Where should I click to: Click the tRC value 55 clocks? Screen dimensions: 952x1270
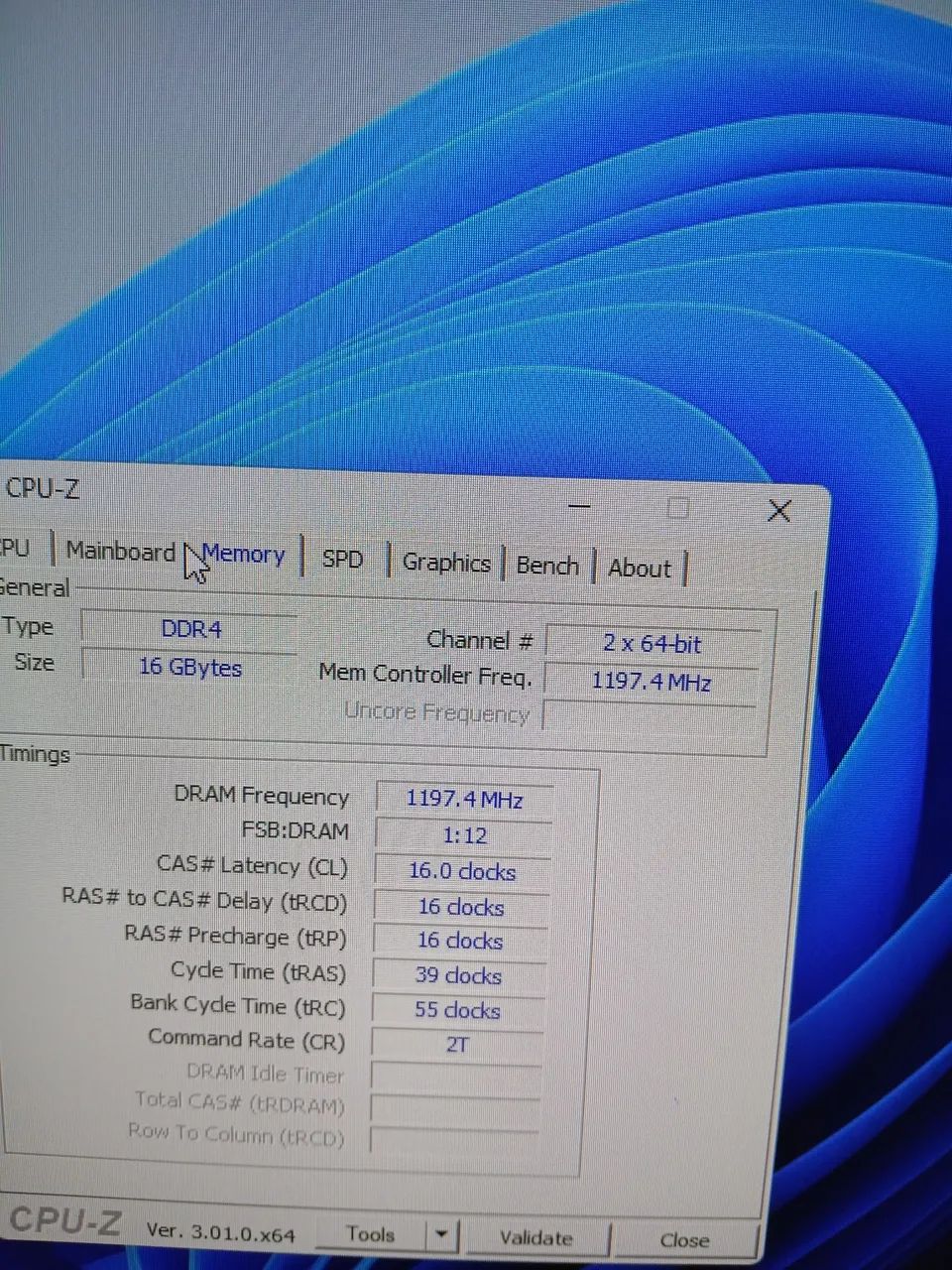(x=457, y=1010)
